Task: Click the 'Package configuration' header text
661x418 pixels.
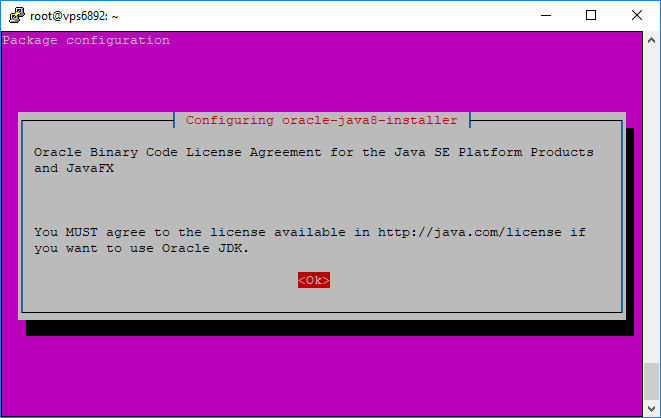Action: pyautogui.click(x=86, y=40)
